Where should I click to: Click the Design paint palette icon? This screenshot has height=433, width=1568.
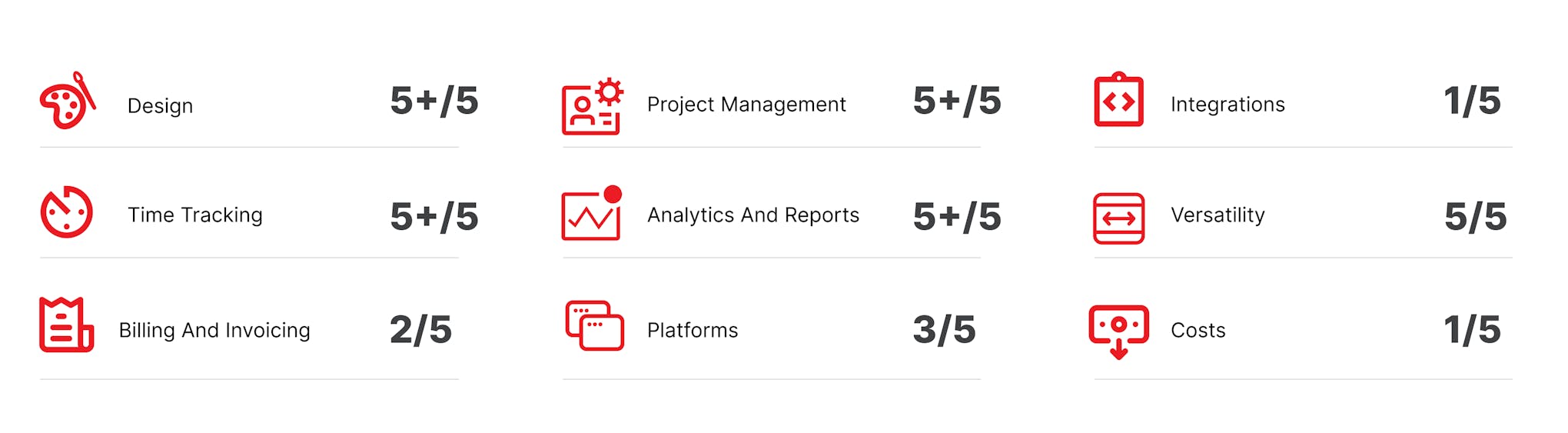(68, 101)
